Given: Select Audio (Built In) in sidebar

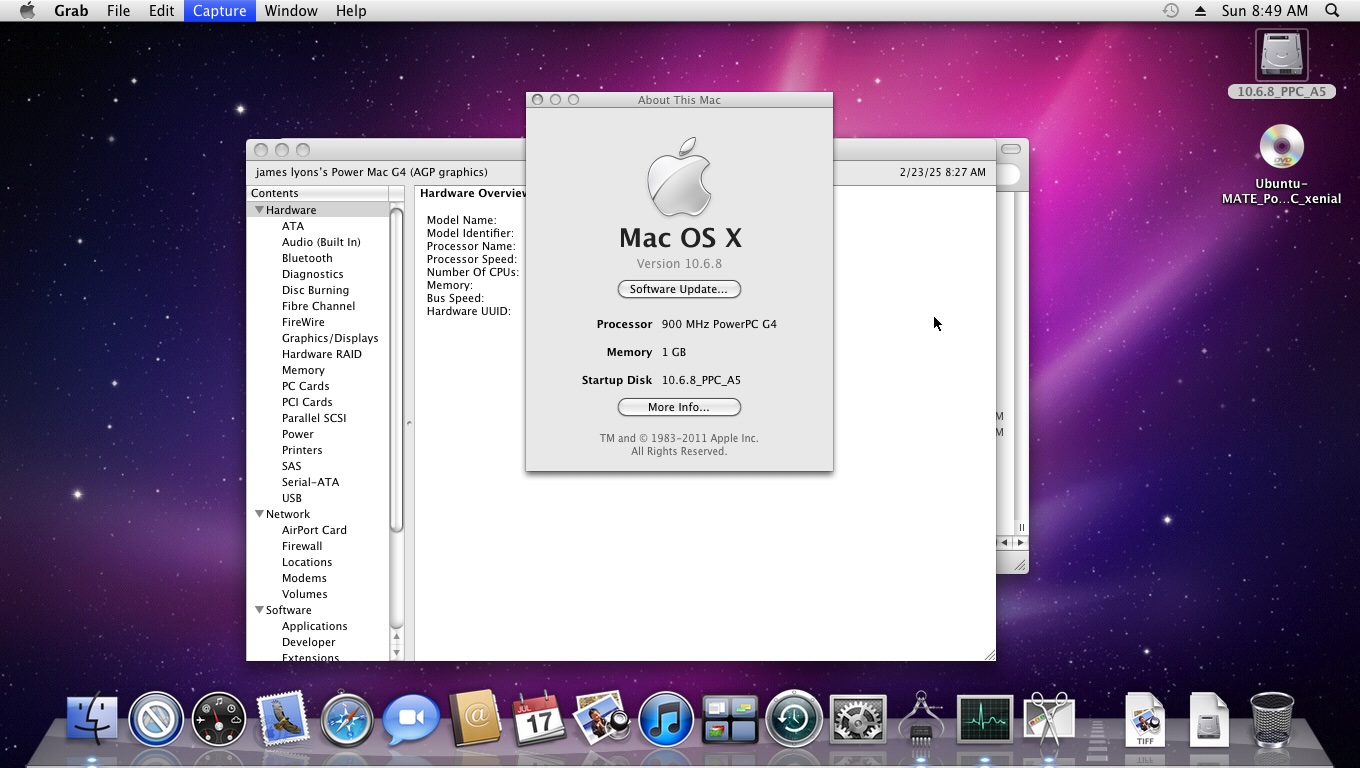Looking at the screenshot, I should click(321, 242).
